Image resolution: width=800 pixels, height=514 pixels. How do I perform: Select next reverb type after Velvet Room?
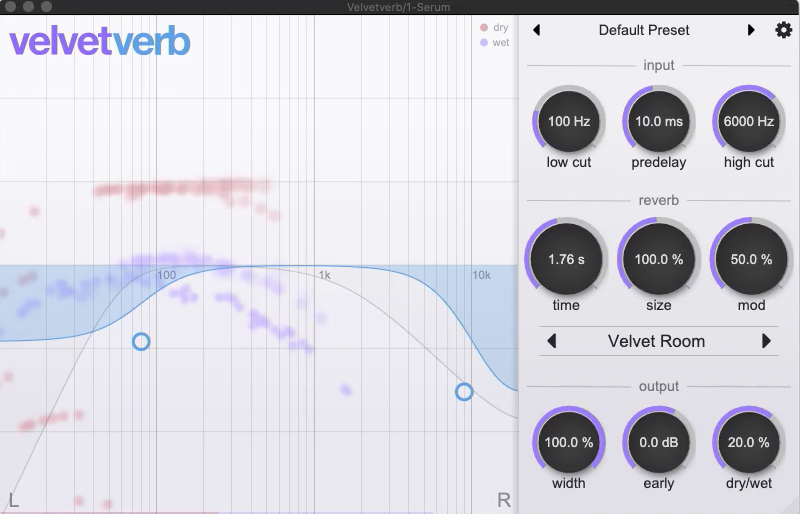766,341
